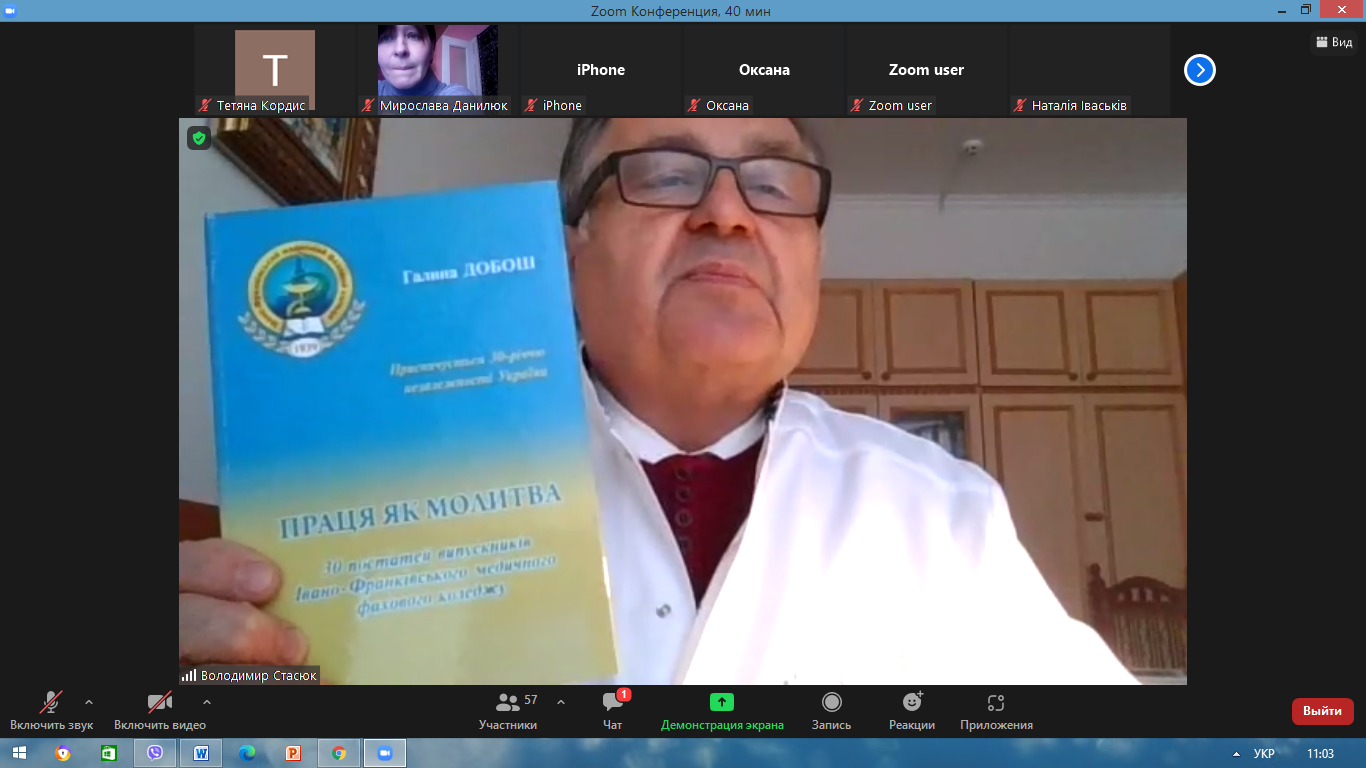The height and width of the screenshot is (768, 1366).
Task: Open Viber from the Windows taskbar
Action: coord(155,753)
